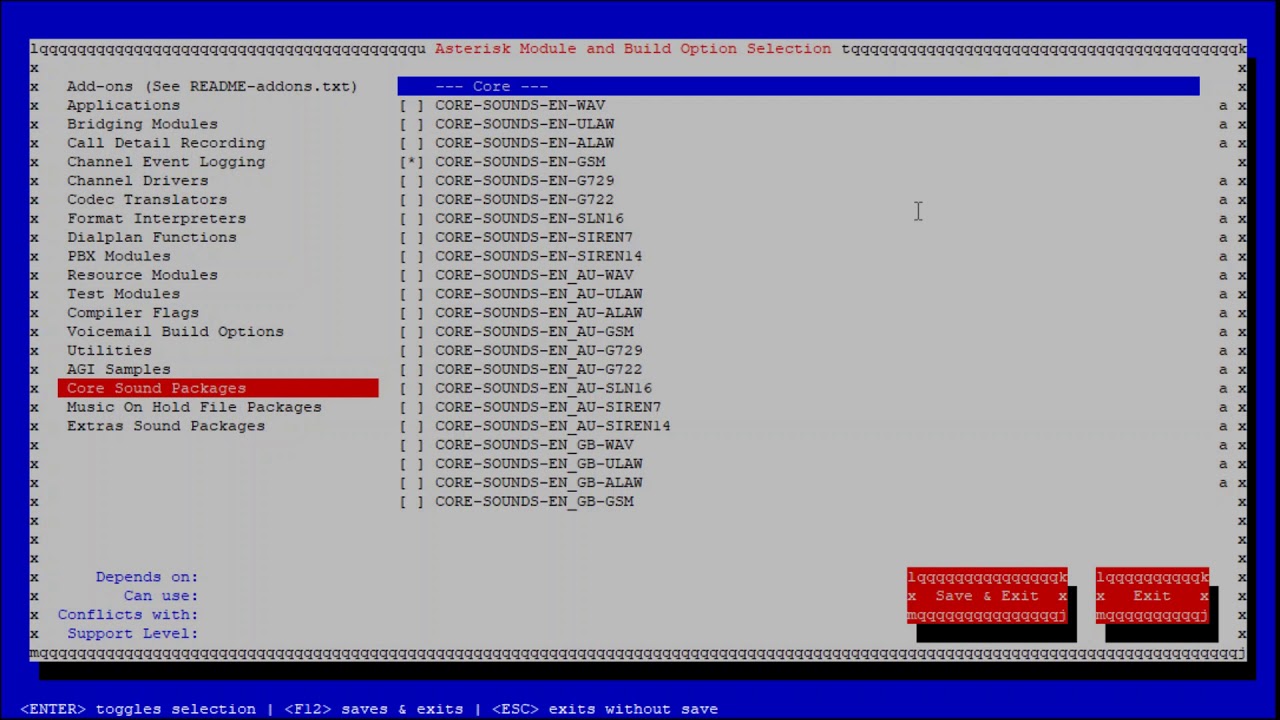Toggle the CORE-SOUNDS-EN_AU-SIREN14 checkbox
This screenshot has height=720, width=1280.
[x=411, y=426]
